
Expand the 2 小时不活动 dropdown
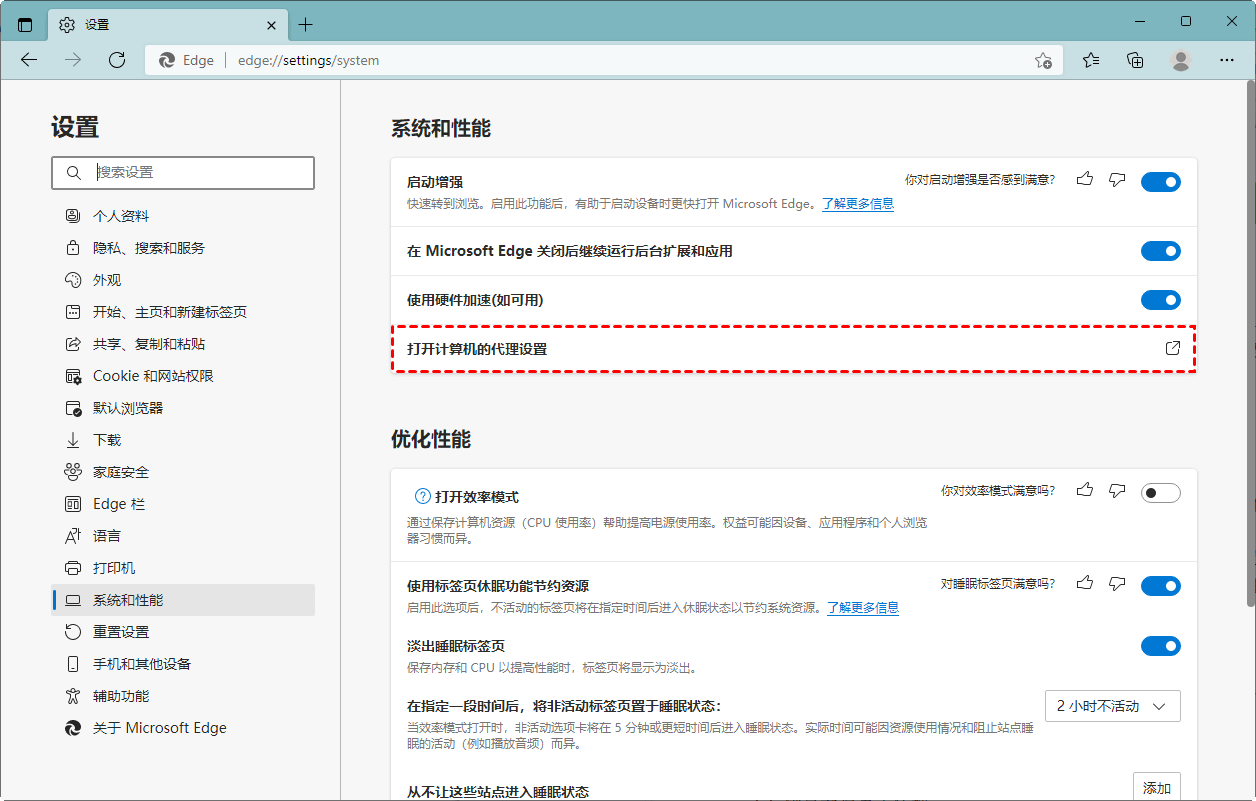[x=1112, y=706]
